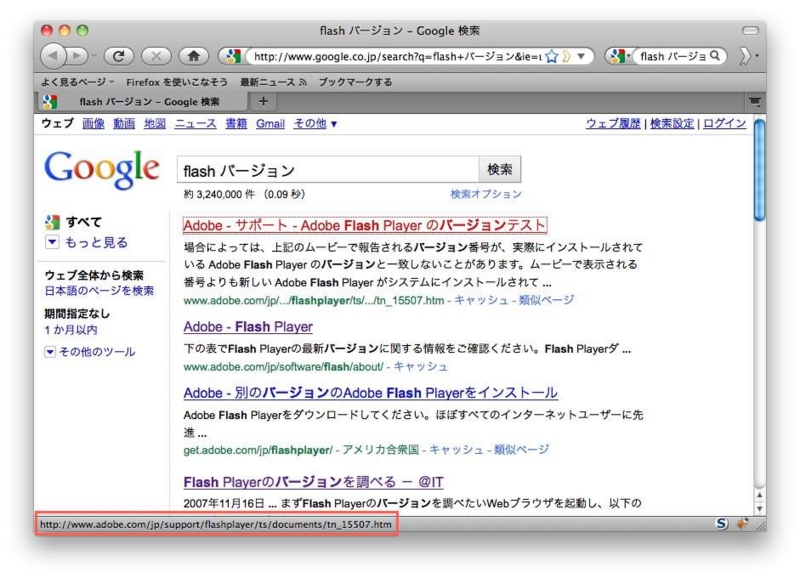Click the browser search box text field

[x=673, y=57]
